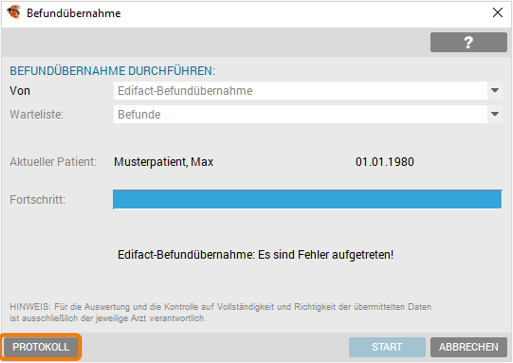
Task: Click the START button
Action: pos(387,347)
